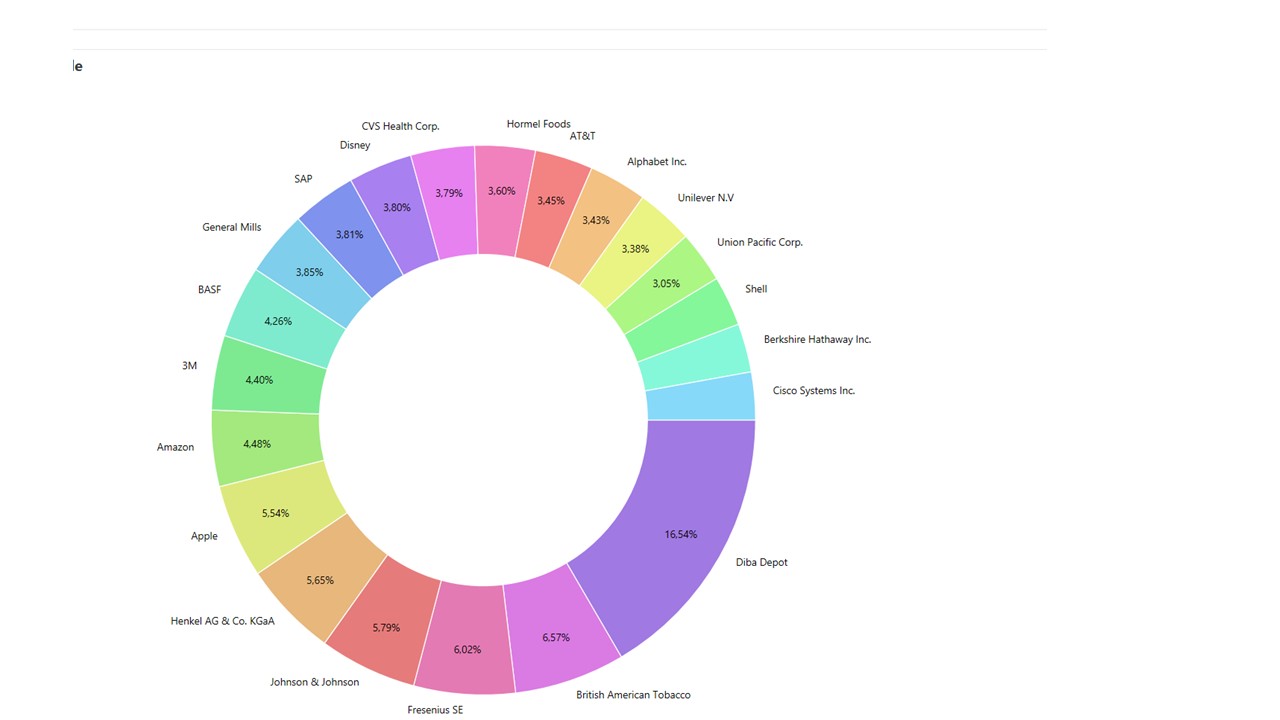Screen dimensions: 1280x720
Task: Click the Henkel AG & Co. KGaA label
Action: pyautogui.click(x=222, y=621)
